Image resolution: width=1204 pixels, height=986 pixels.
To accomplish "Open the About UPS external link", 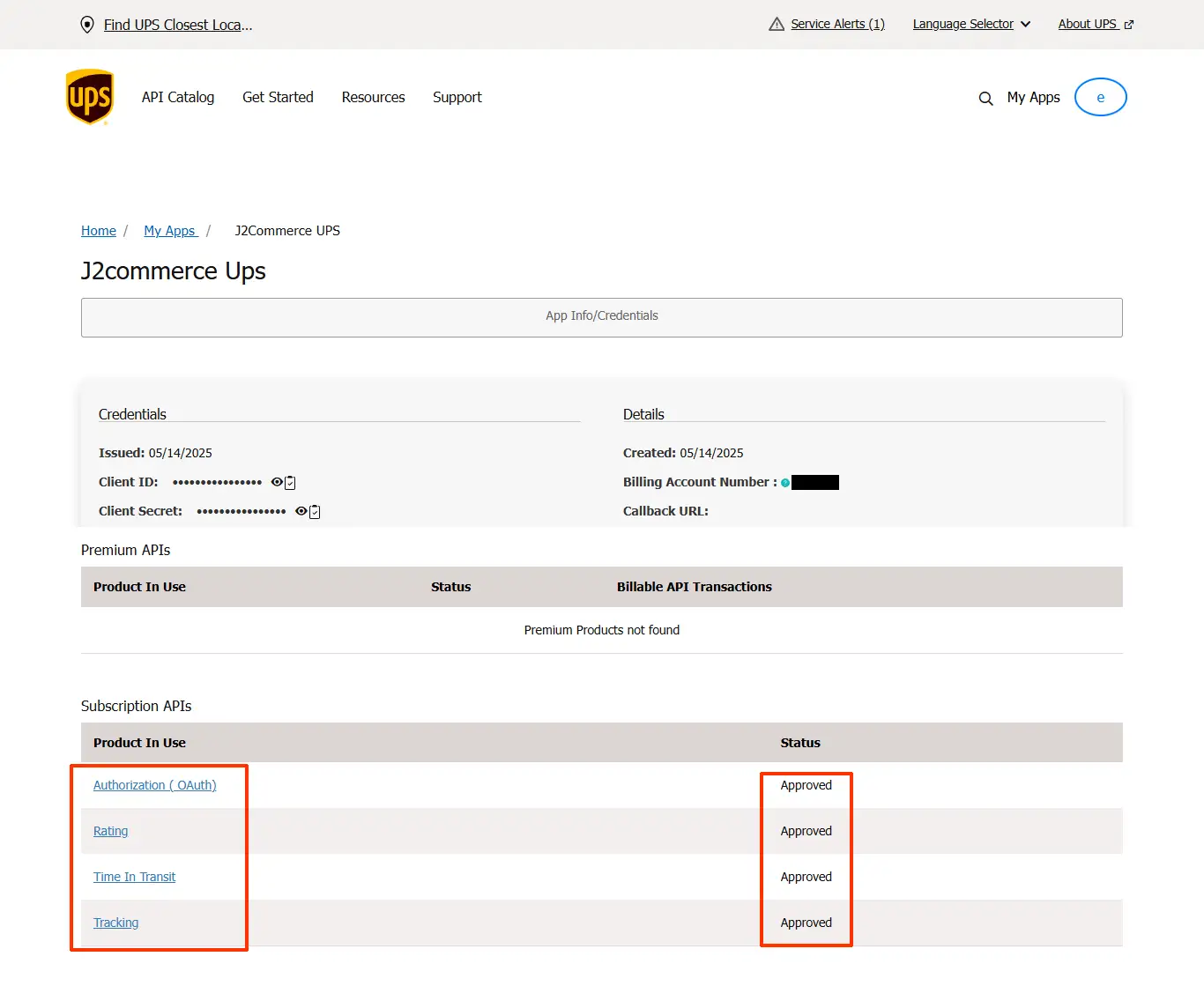I will click(x=1096, y=24).
